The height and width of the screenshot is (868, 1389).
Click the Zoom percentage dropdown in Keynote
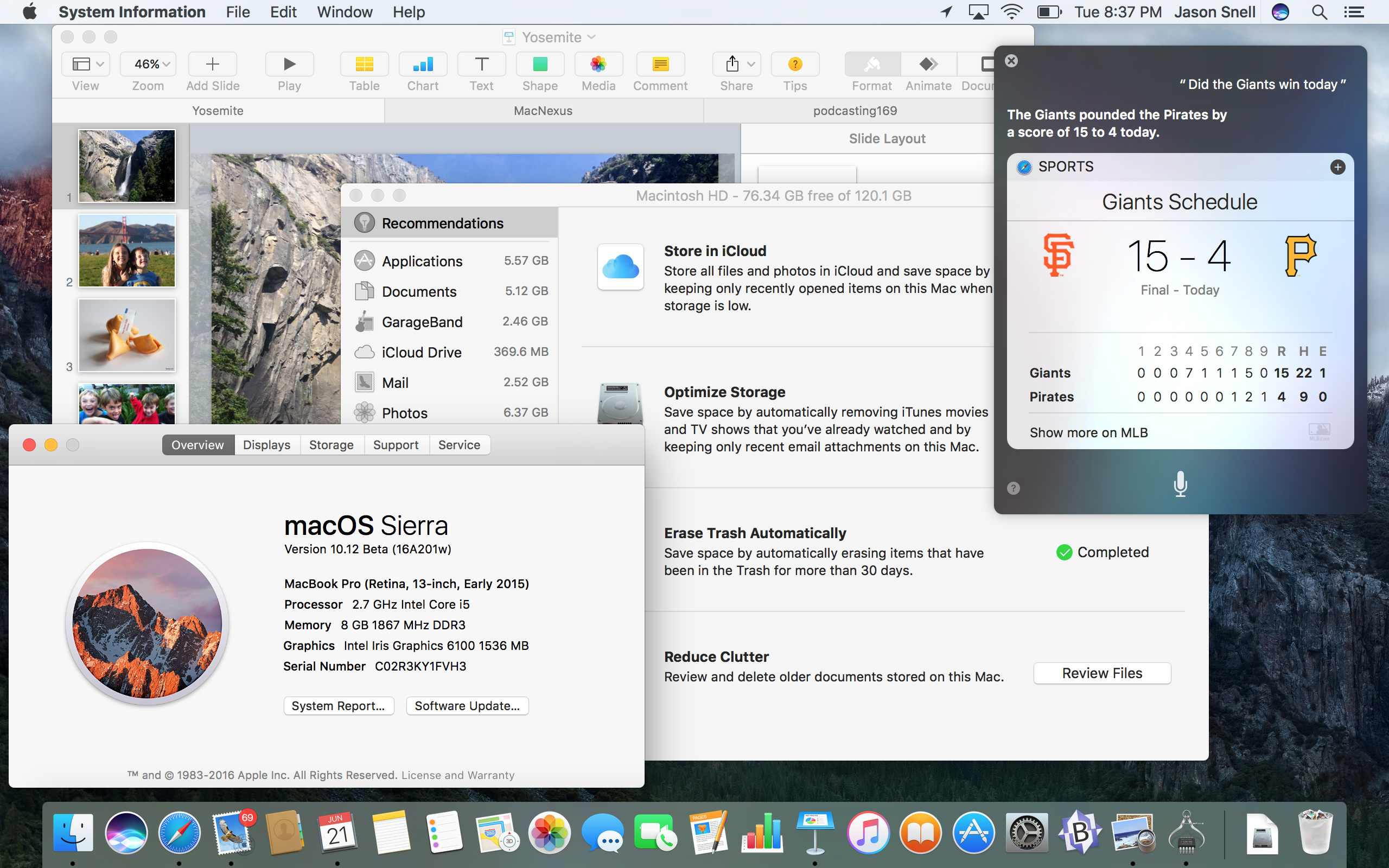coord(147,65)
